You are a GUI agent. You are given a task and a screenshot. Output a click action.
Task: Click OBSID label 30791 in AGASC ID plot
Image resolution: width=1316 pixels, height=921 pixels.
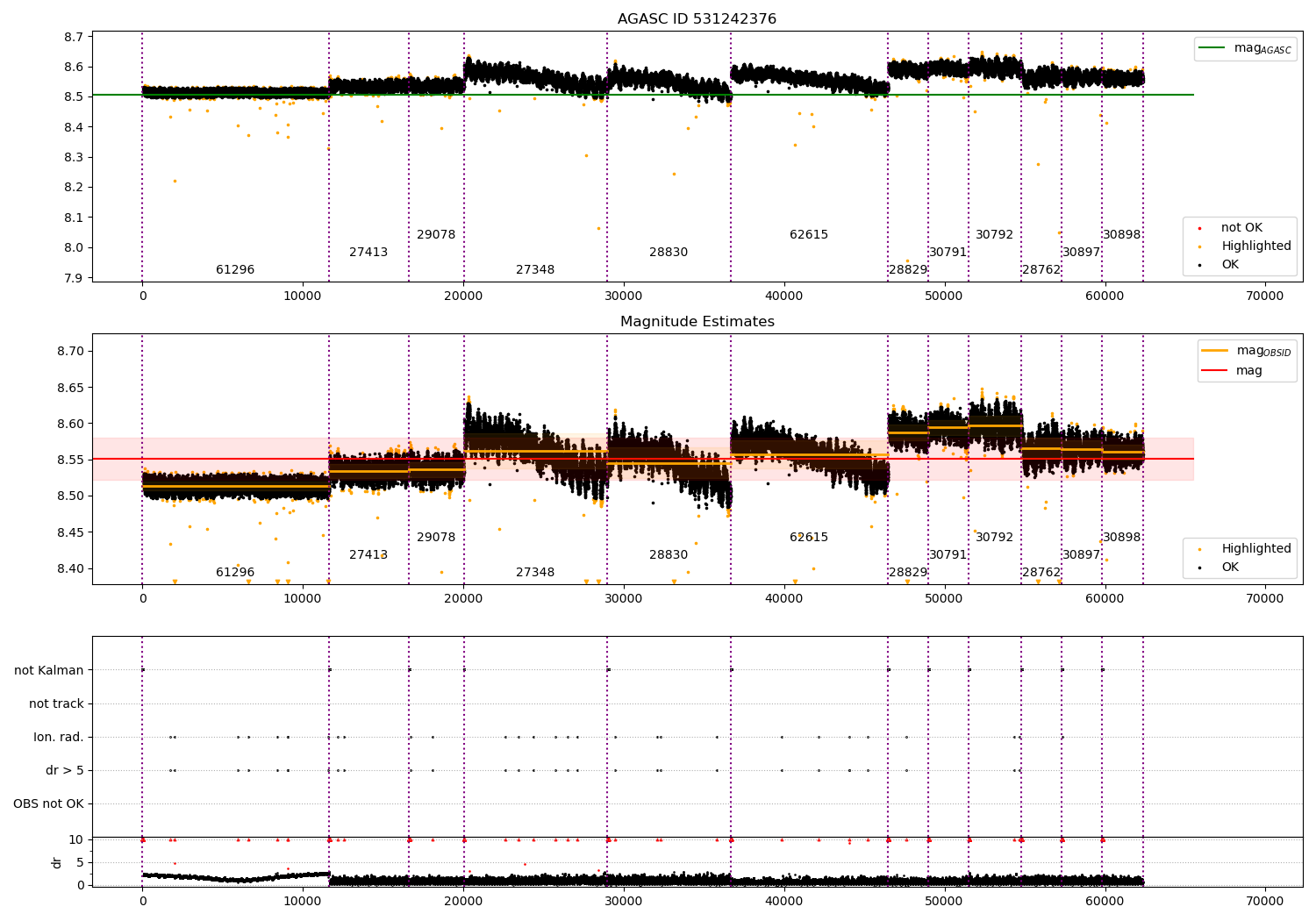(x=948, y=252)
